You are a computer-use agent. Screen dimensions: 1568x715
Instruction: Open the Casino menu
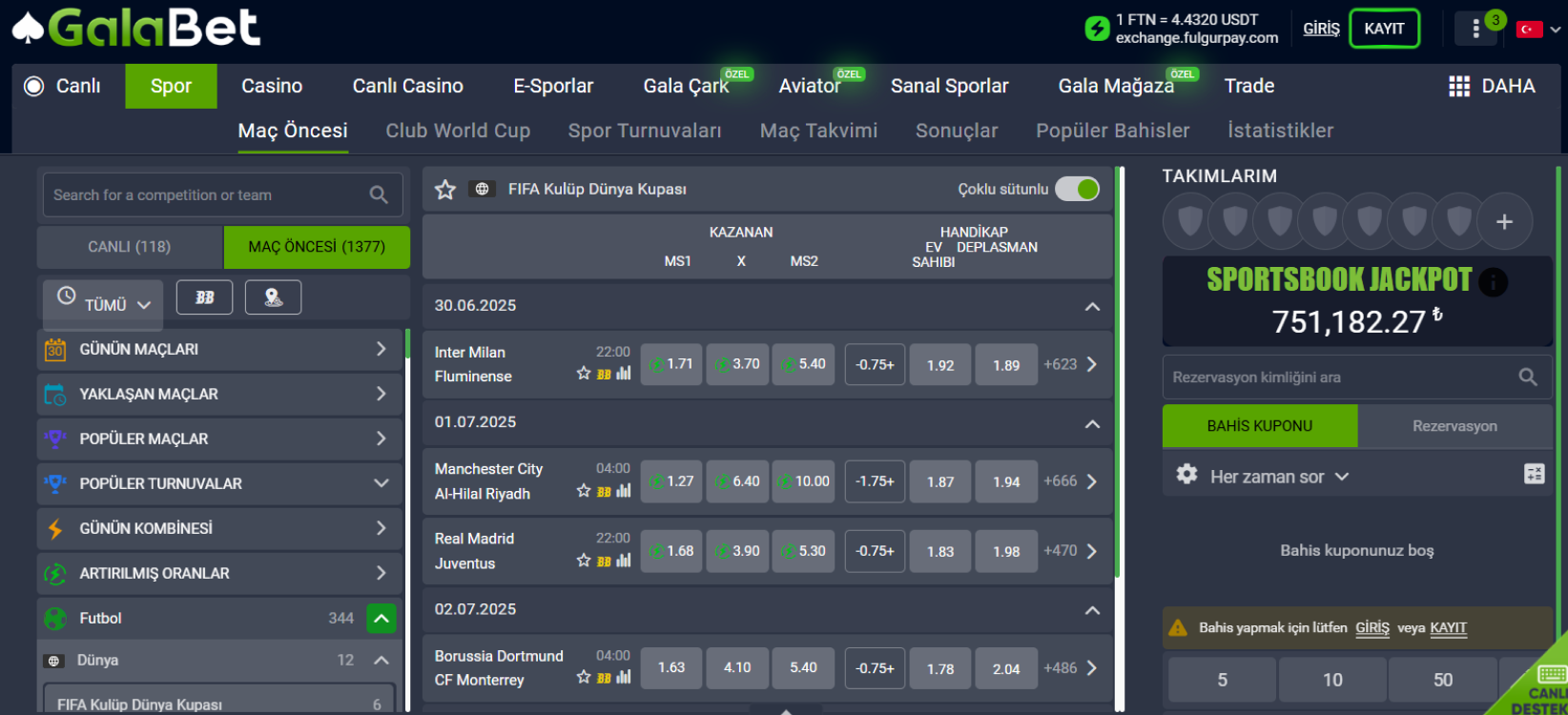[x=272, y=87]
